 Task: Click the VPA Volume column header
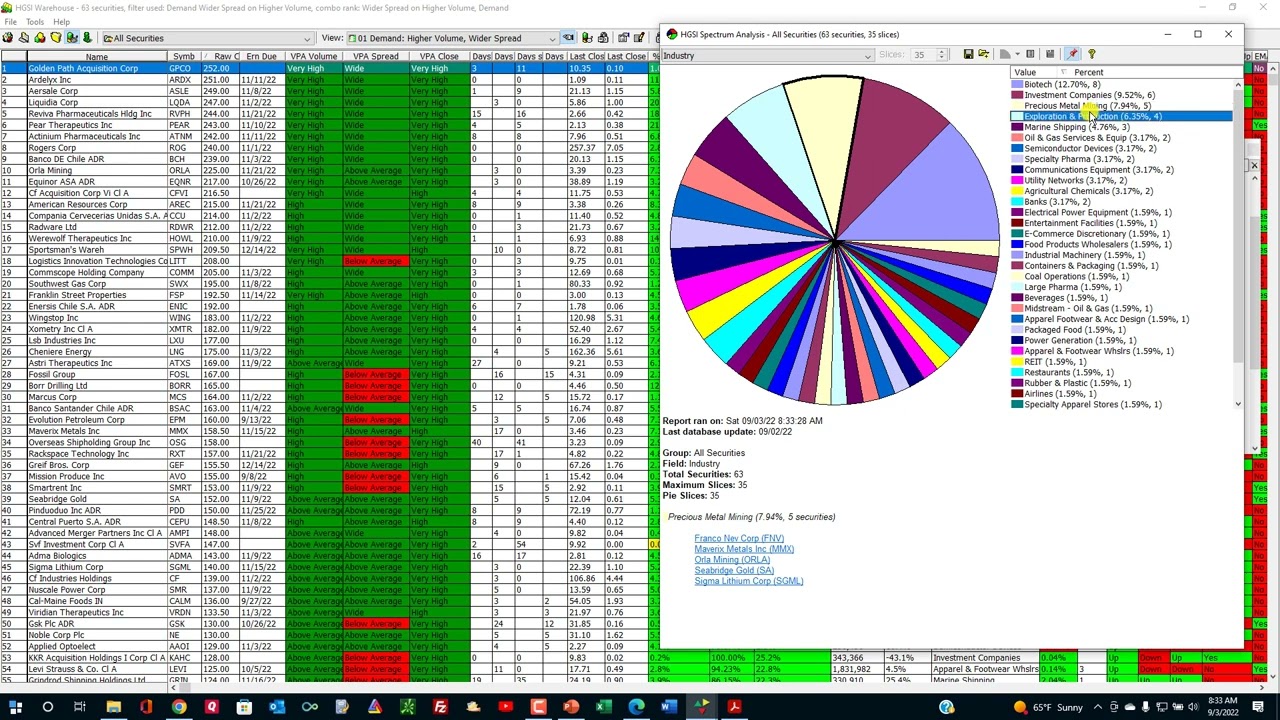click(313, 56)
